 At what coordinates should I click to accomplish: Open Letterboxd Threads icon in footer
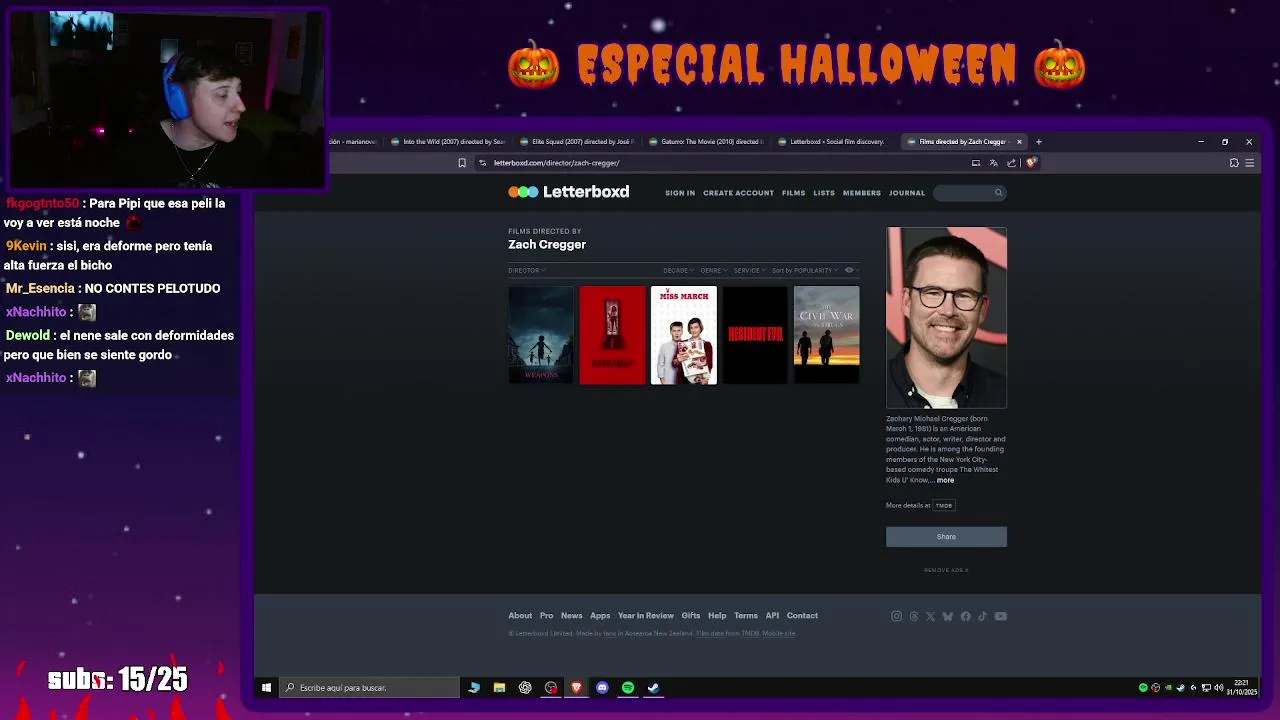point(913,616)
